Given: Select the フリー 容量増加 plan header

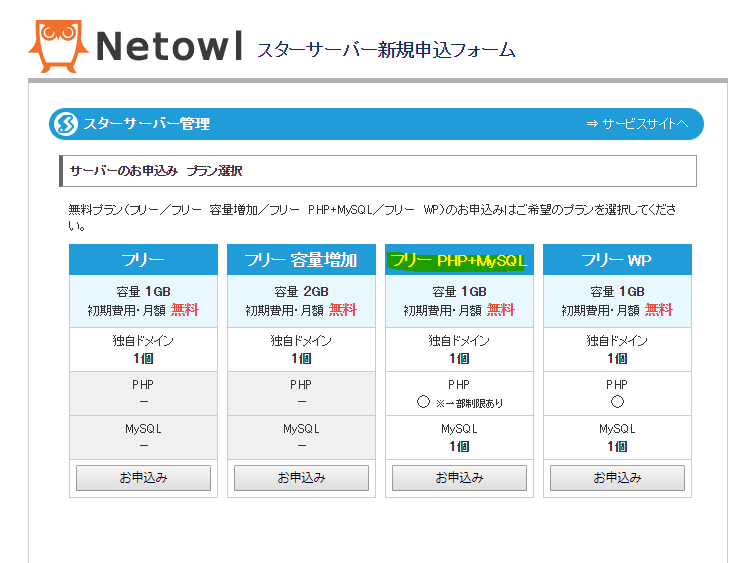Looking at the screenshot, I should [301, 260].
